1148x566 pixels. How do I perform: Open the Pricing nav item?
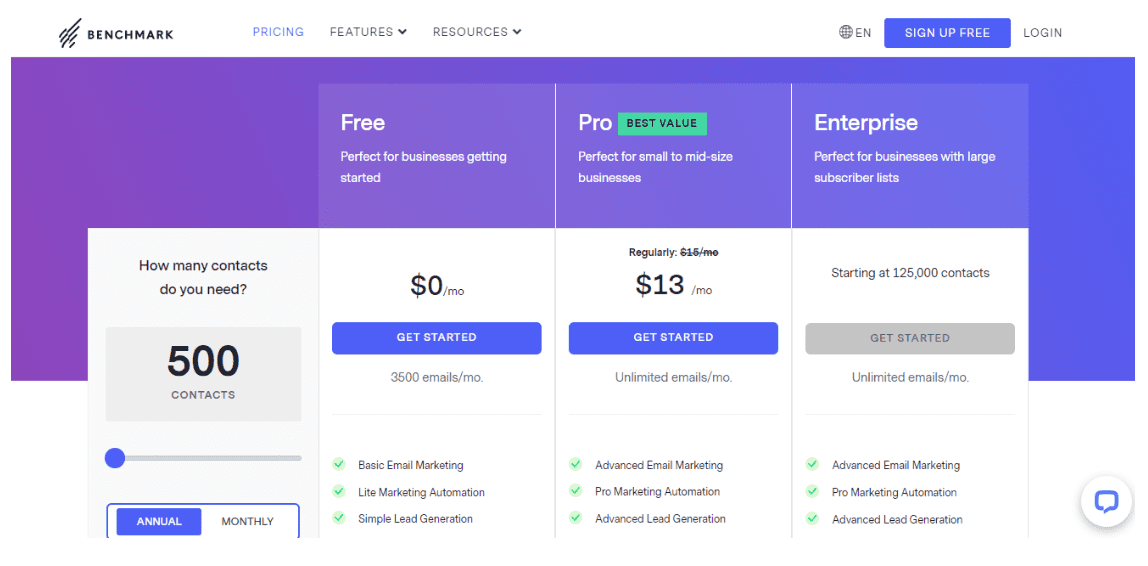(x=278, y=32)
